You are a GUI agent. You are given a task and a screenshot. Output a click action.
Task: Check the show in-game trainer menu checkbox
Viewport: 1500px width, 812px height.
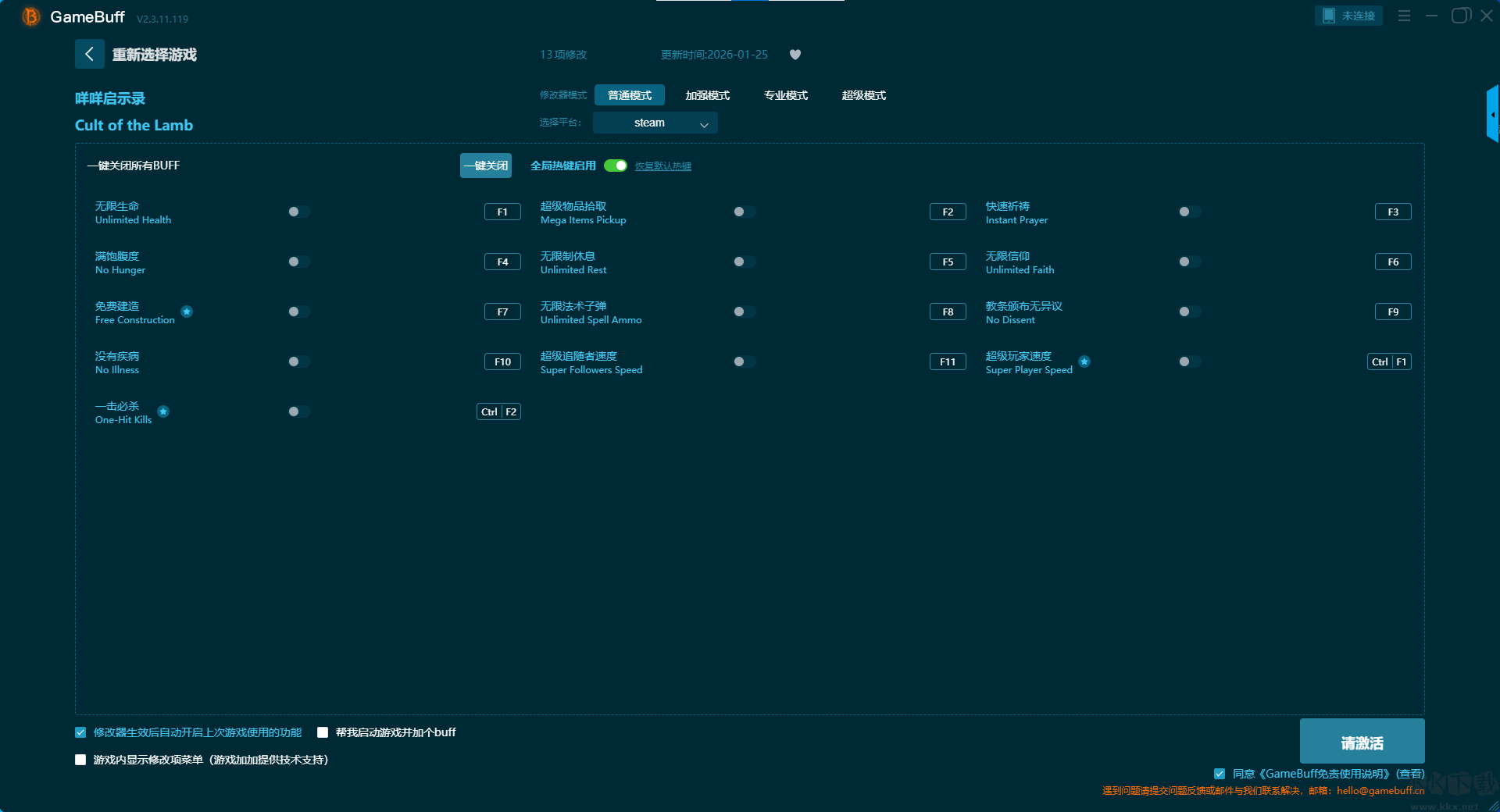click(80, 760)
